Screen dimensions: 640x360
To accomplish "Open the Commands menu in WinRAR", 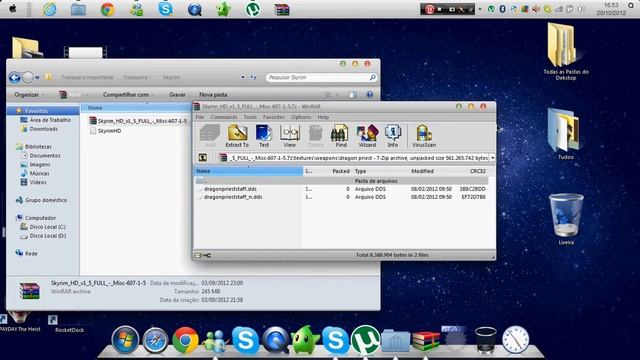I will tap(224, 117).
